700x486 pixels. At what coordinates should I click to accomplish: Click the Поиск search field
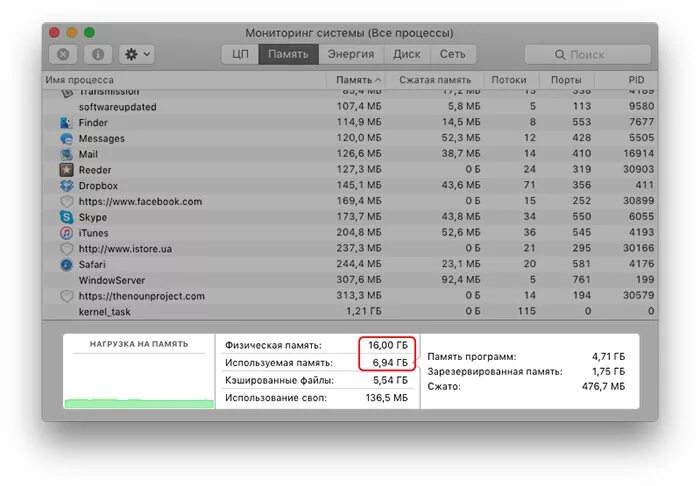588,54
